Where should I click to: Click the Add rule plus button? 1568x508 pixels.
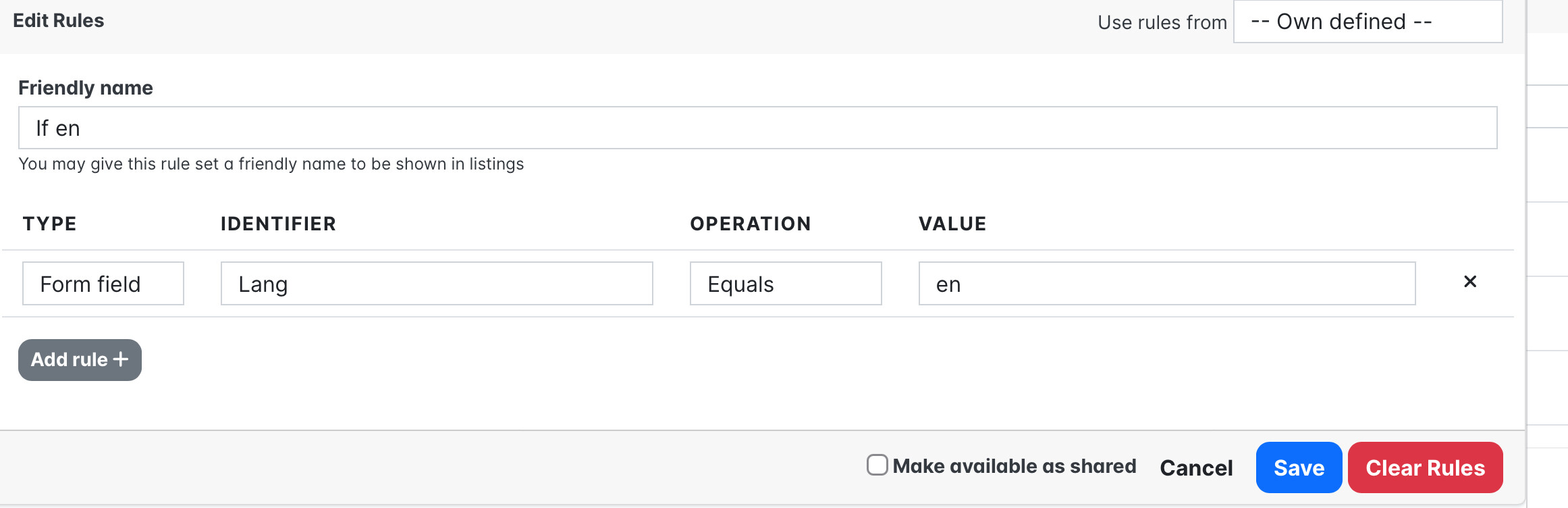(80, 360)
